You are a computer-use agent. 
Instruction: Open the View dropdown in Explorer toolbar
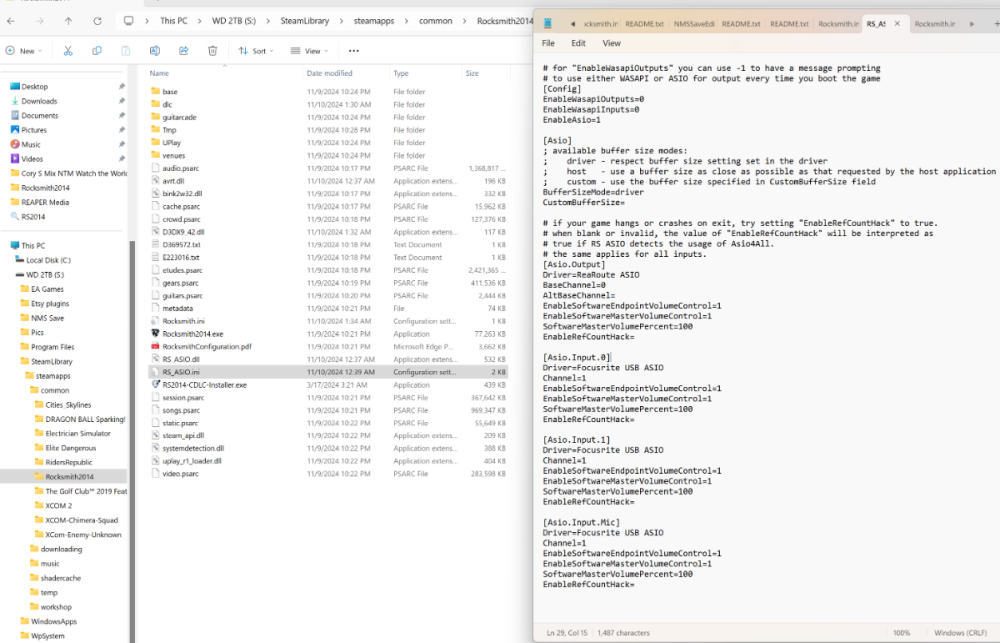[310, 51]
